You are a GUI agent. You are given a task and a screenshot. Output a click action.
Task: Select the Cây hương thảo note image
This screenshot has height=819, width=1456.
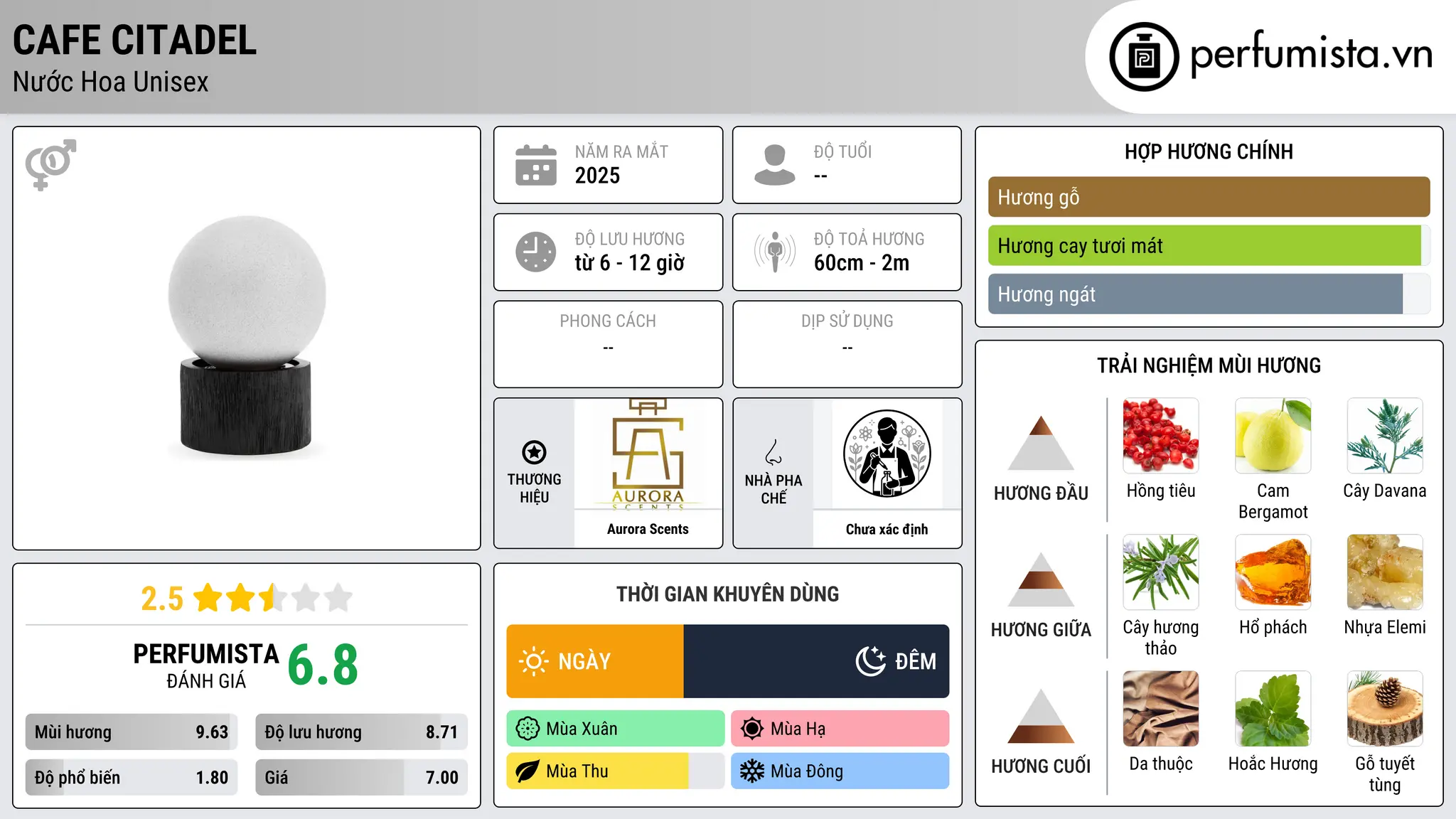tap(1161, 572)
